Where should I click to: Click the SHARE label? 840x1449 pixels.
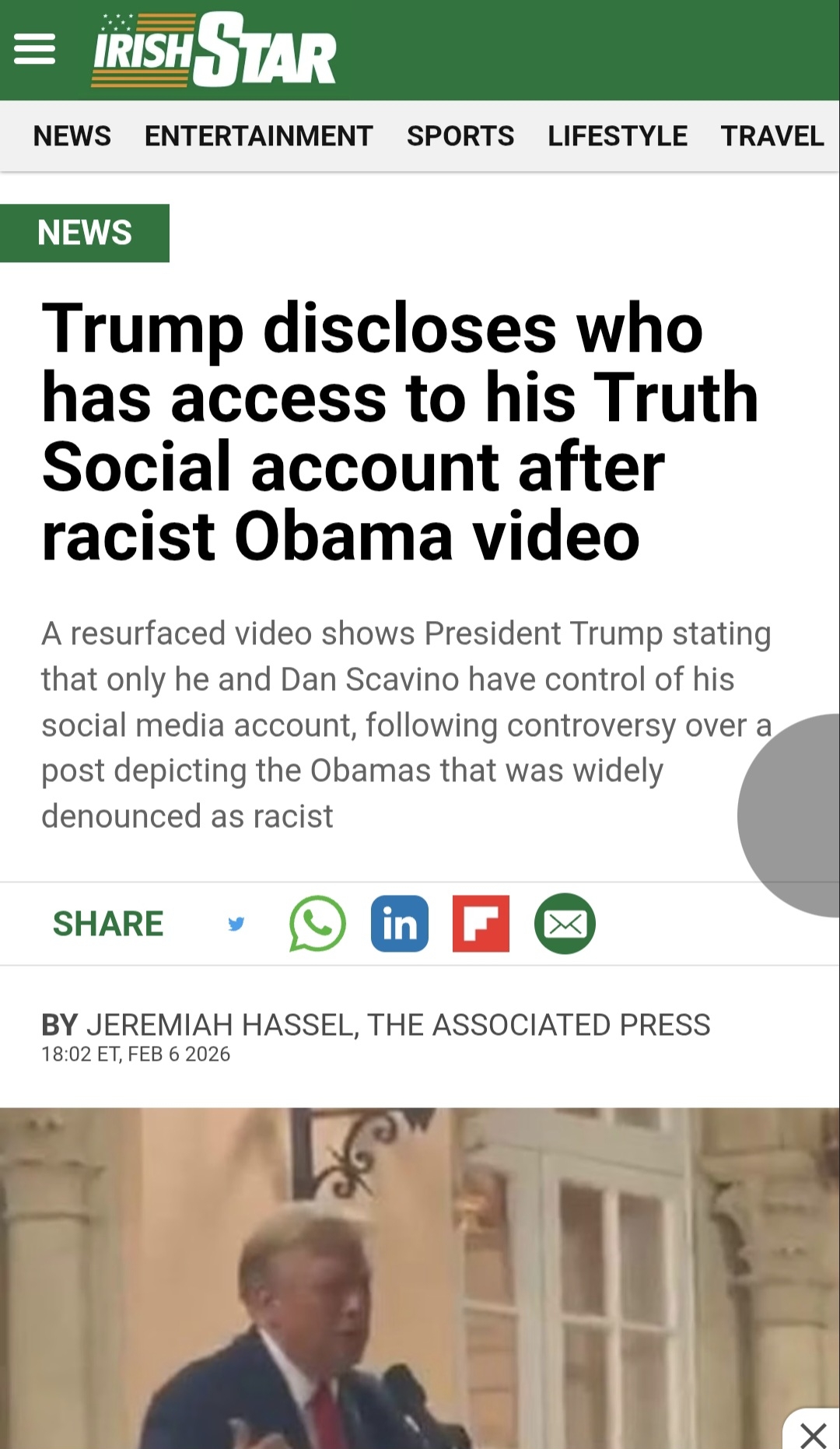pyautogui.click(x=108, y=924)
